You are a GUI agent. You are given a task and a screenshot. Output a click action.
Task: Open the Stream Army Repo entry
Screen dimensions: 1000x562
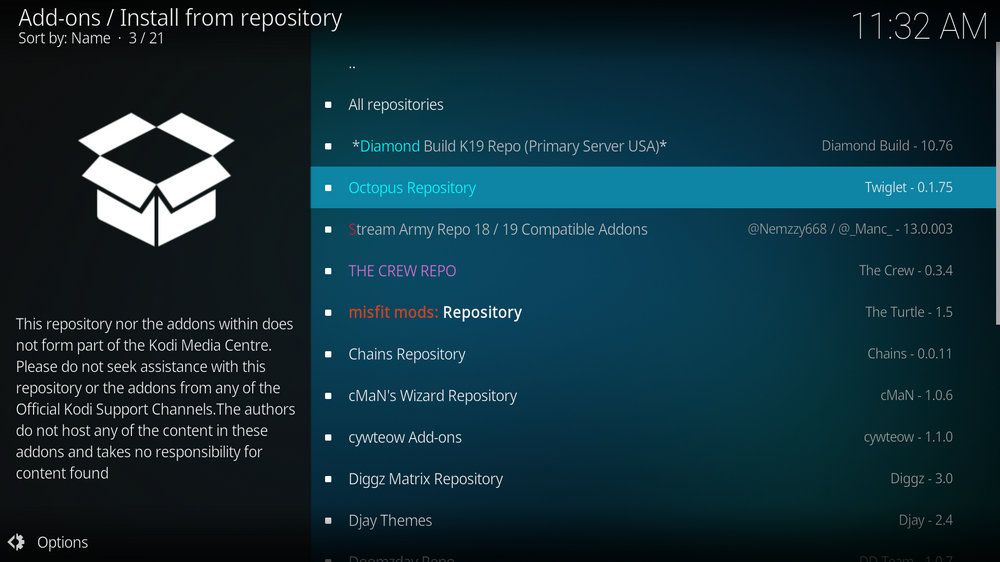[497, 230]
